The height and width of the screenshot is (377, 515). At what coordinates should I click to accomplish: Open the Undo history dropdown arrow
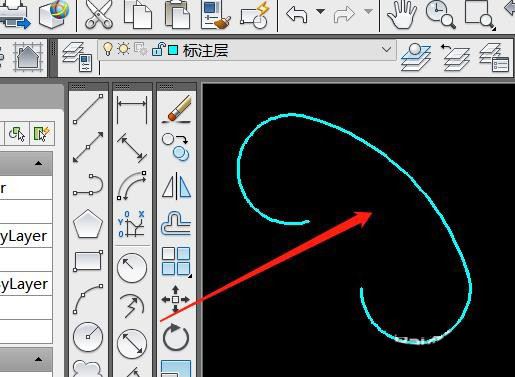[320, 11]
